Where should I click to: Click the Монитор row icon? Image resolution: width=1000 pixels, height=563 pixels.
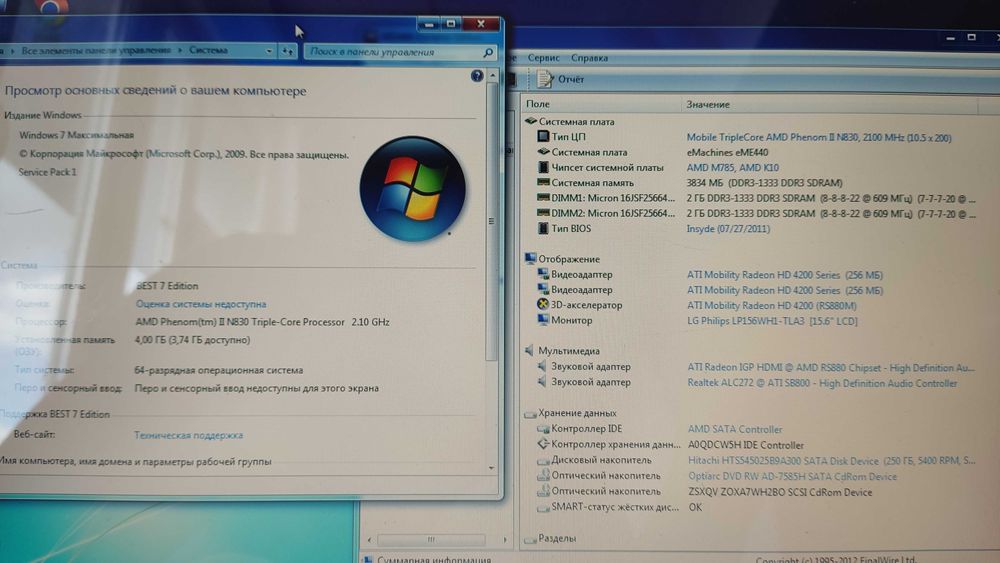click(x=543, y=320)
